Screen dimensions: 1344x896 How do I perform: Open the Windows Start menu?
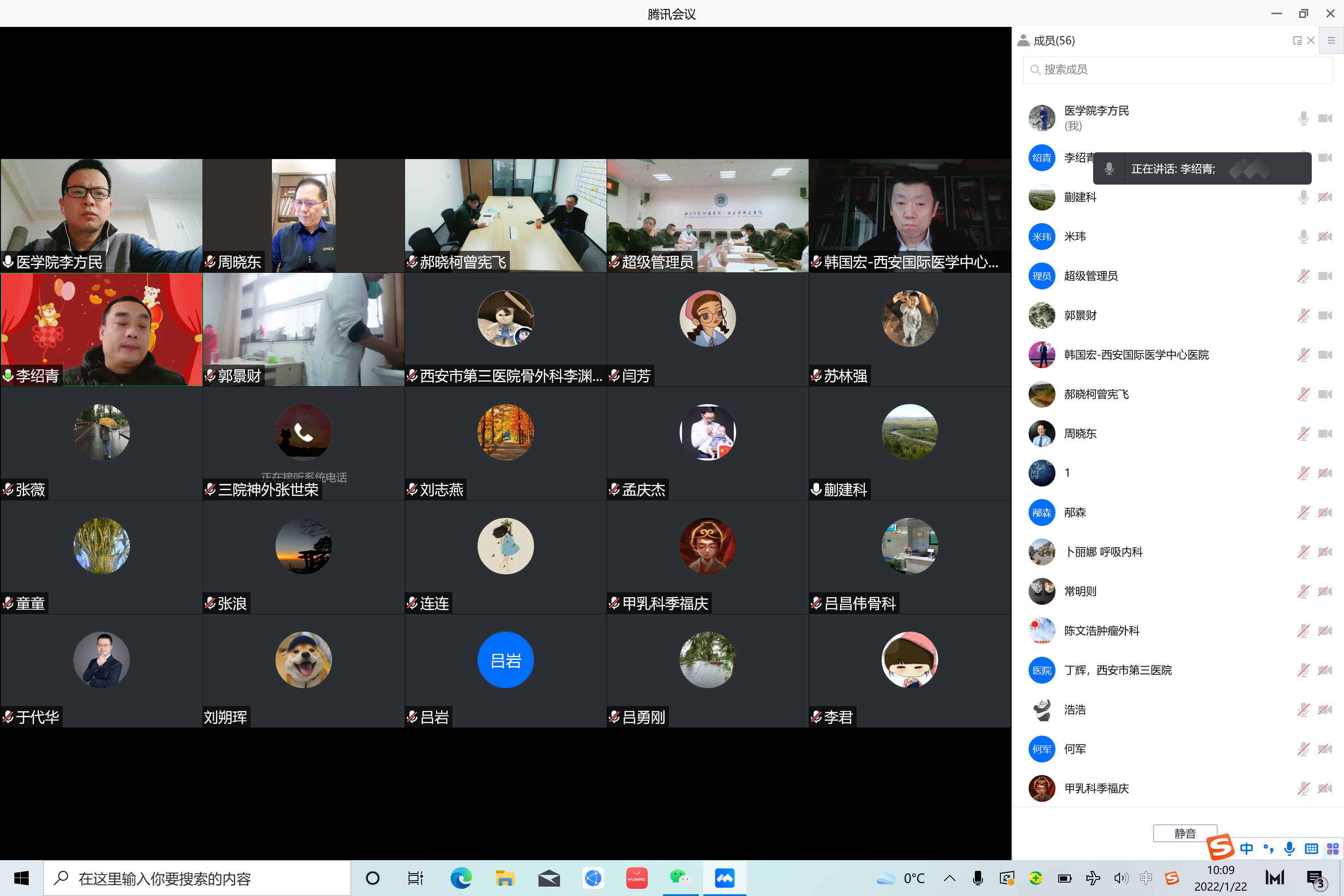point(21,878)
